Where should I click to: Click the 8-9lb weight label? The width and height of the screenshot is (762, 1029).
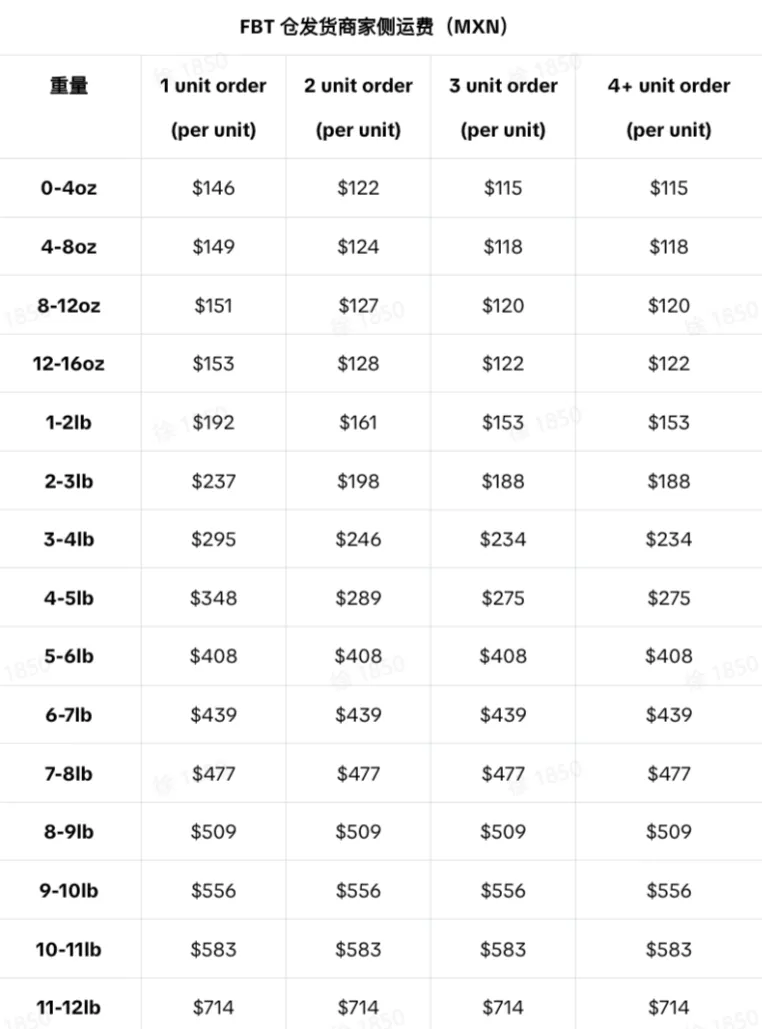69,832
